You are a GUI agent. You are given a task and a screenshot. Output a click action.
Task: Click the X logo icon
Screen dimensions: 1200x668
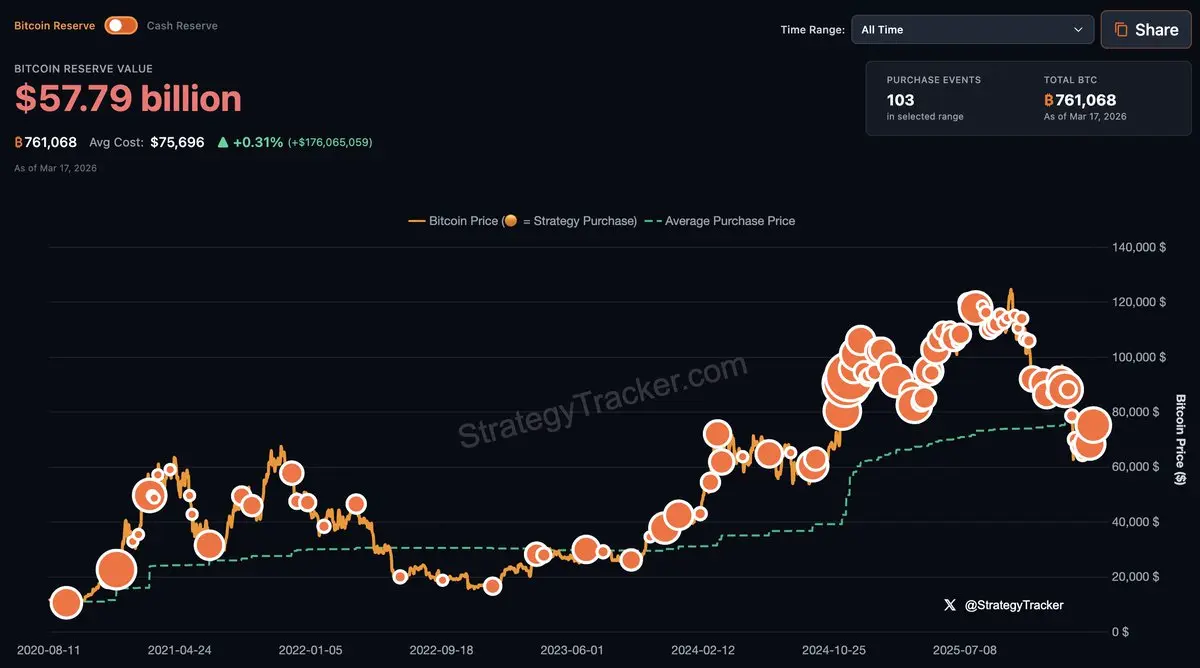coord(950,605)
